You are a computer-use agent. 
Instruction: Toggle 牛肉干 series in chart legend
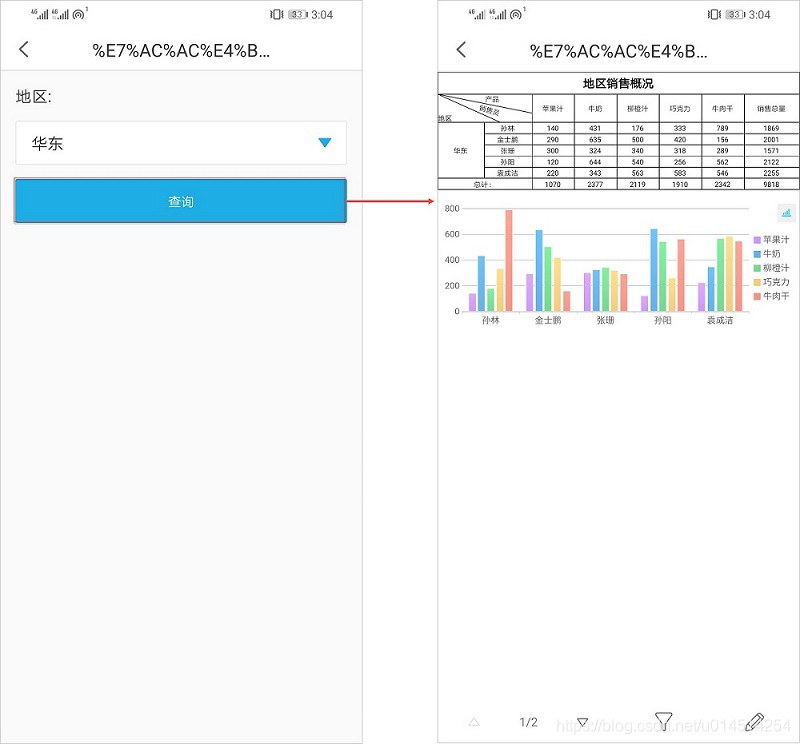click(771, 296)
